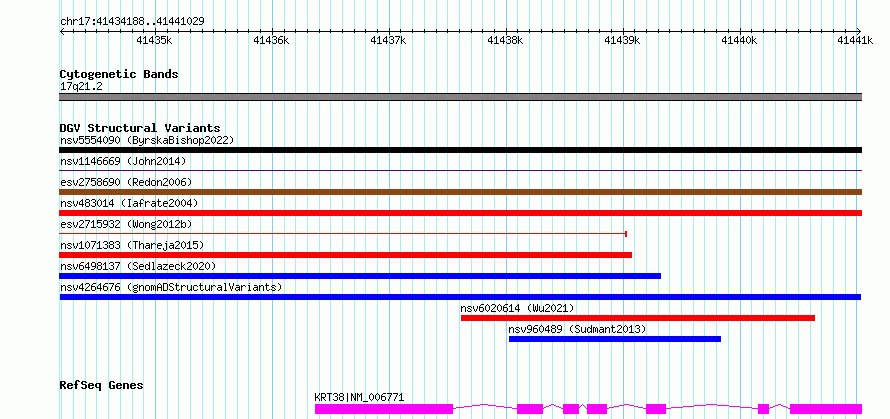This screenshot has height=419, width=890.
Task: Click the first large KRT38 exon block
Action: (x=384, y=409)
